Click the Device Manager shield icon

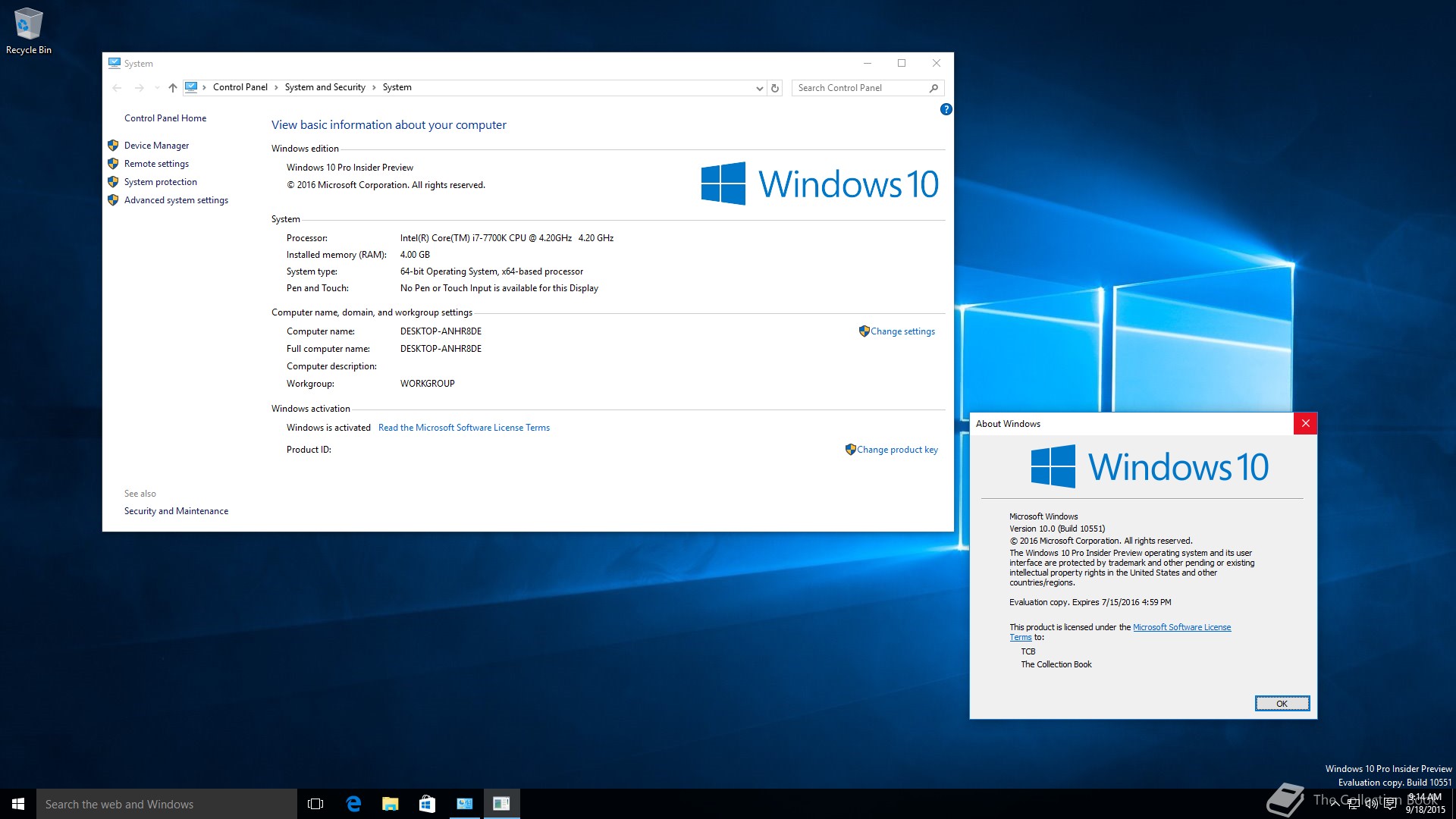(113, 145)
